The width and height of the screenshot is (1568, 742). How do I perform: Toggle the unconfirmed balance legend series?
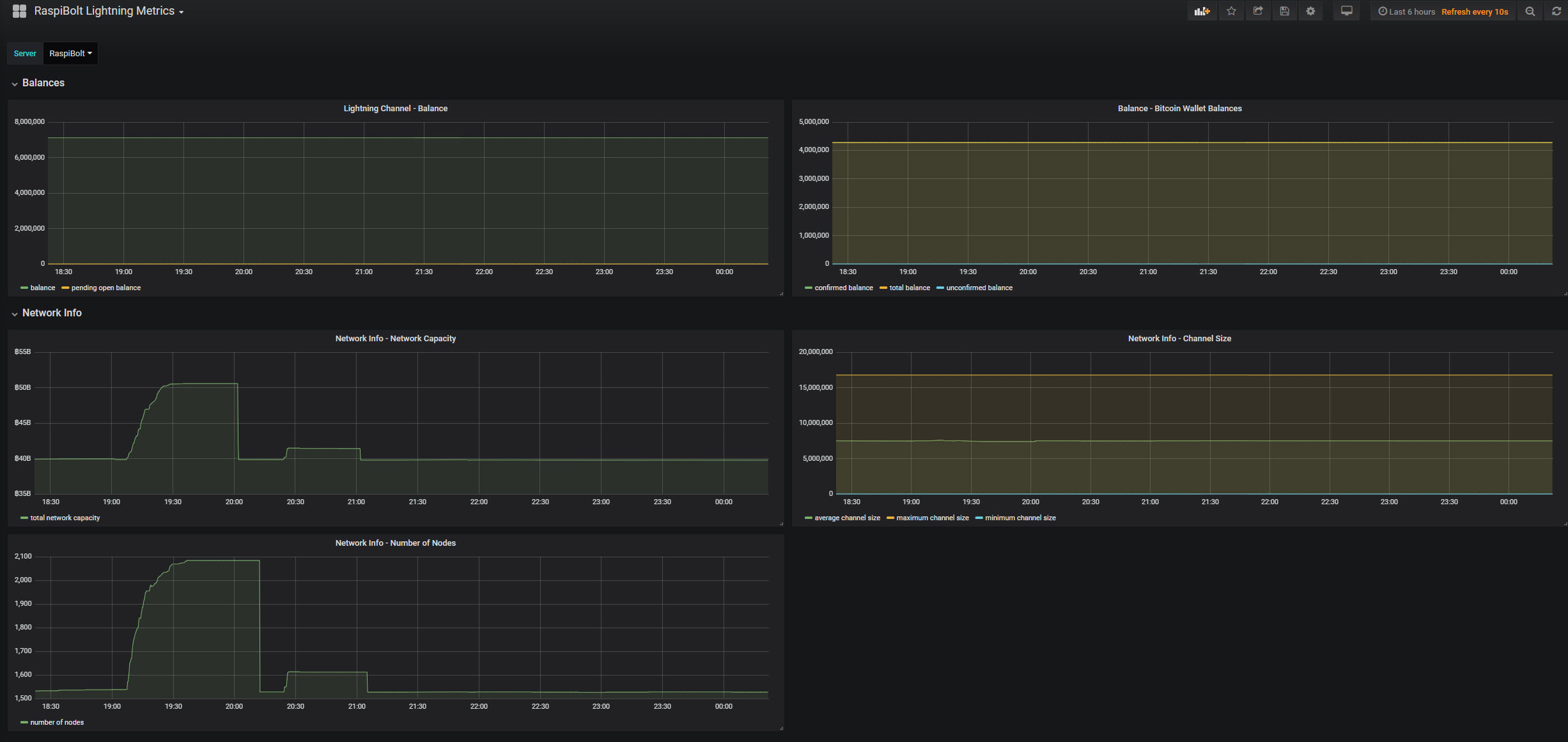tap(979, 288)
